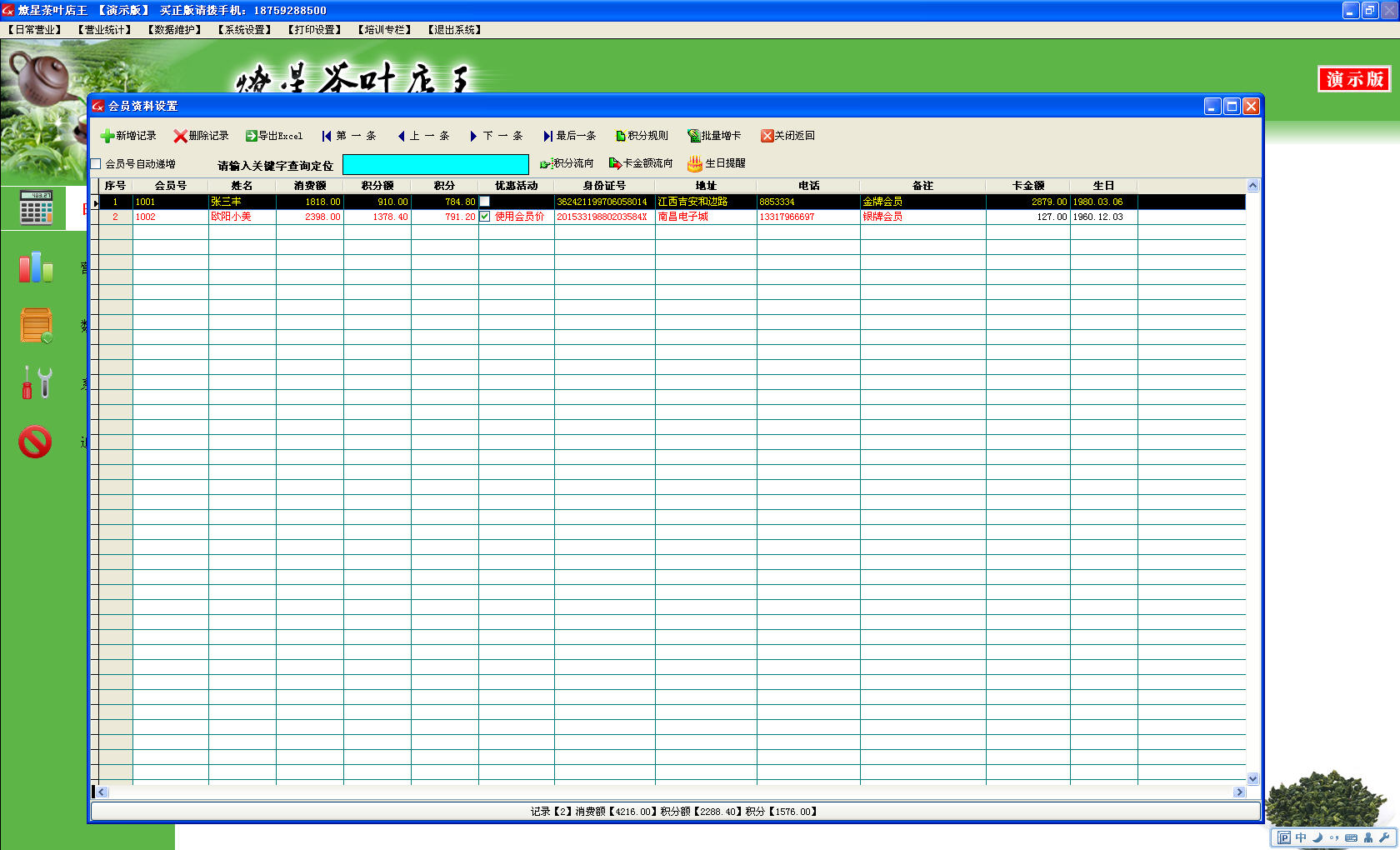Open the 积分规则 points rules

[641, 136]
